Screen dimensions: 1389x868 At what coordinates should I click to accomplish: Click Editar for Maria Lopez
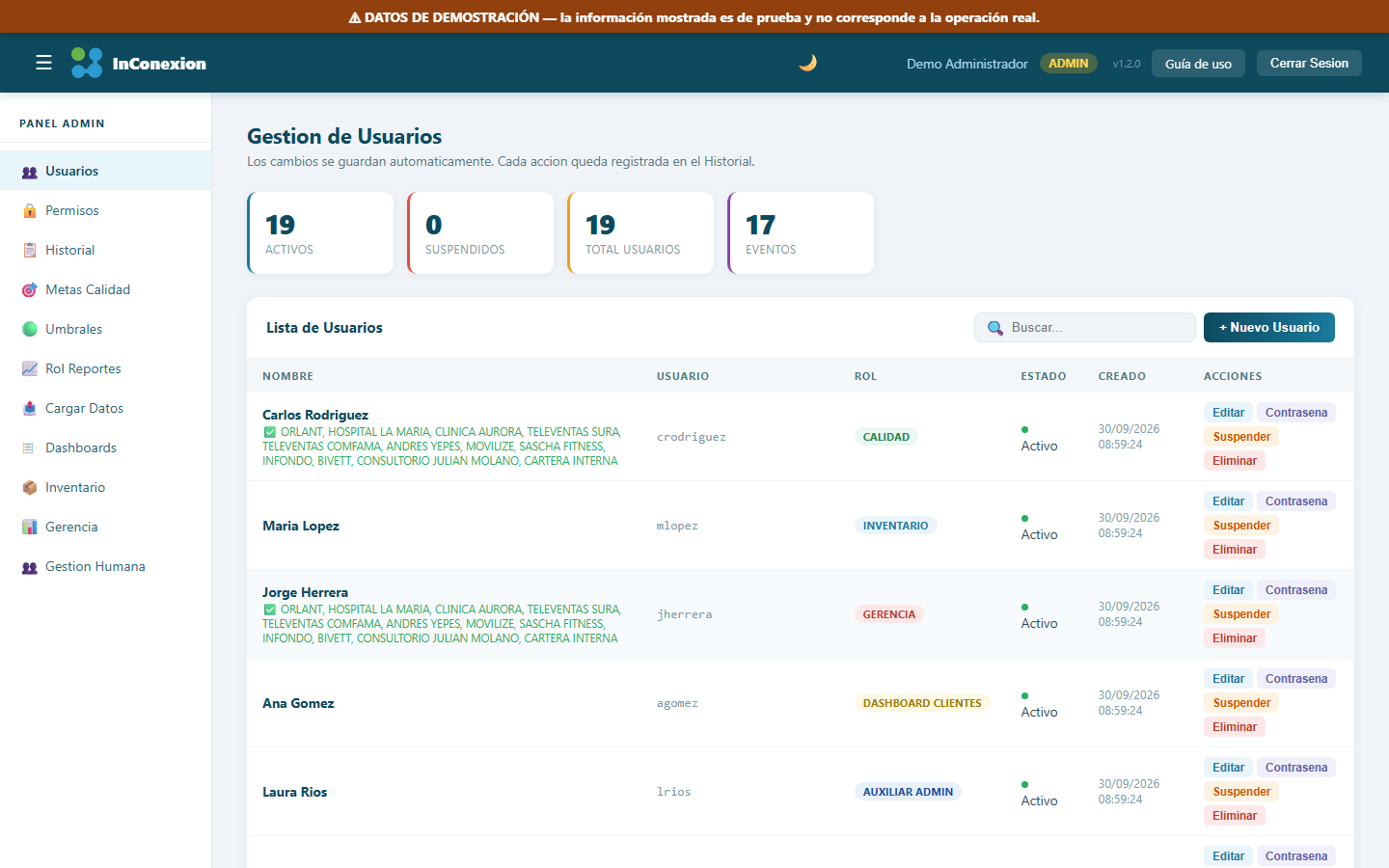(x=1228, y=502)
